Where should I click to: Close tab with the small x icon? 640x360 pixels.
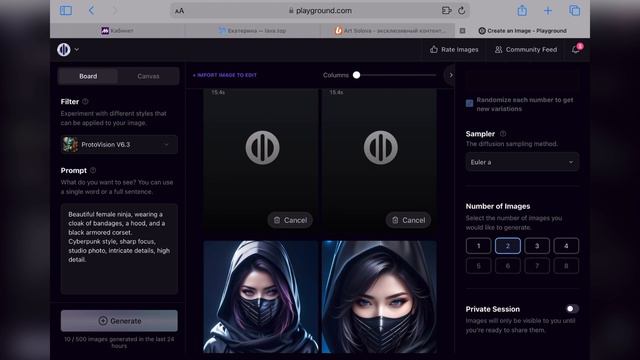point(462,31)
